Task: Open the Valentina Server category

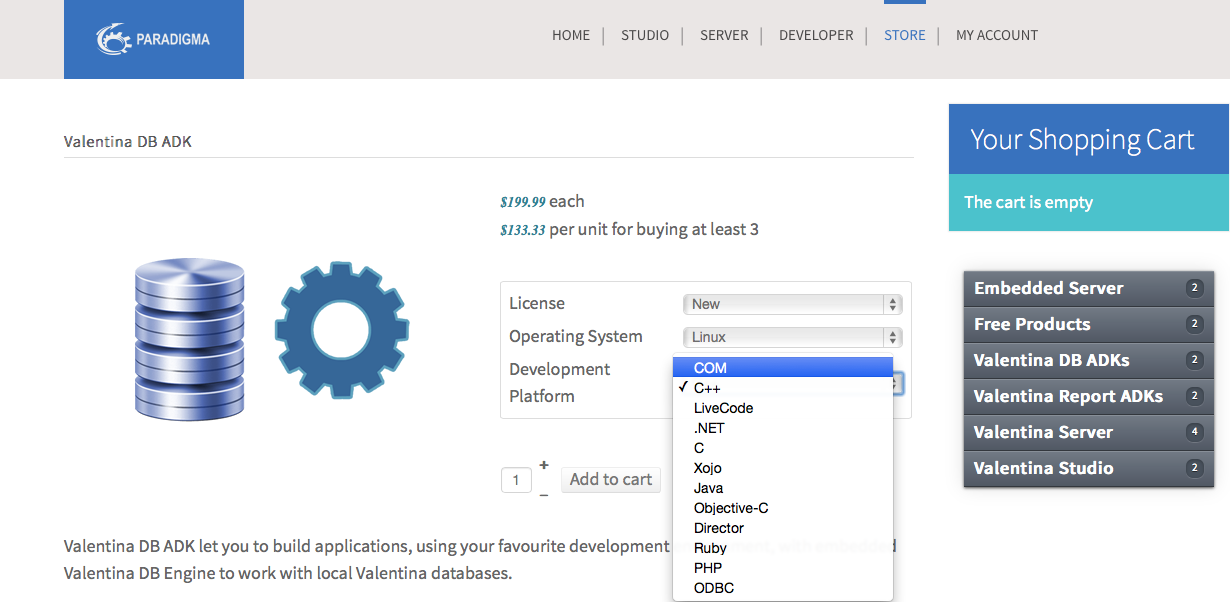Action: tap(1043, 432)
